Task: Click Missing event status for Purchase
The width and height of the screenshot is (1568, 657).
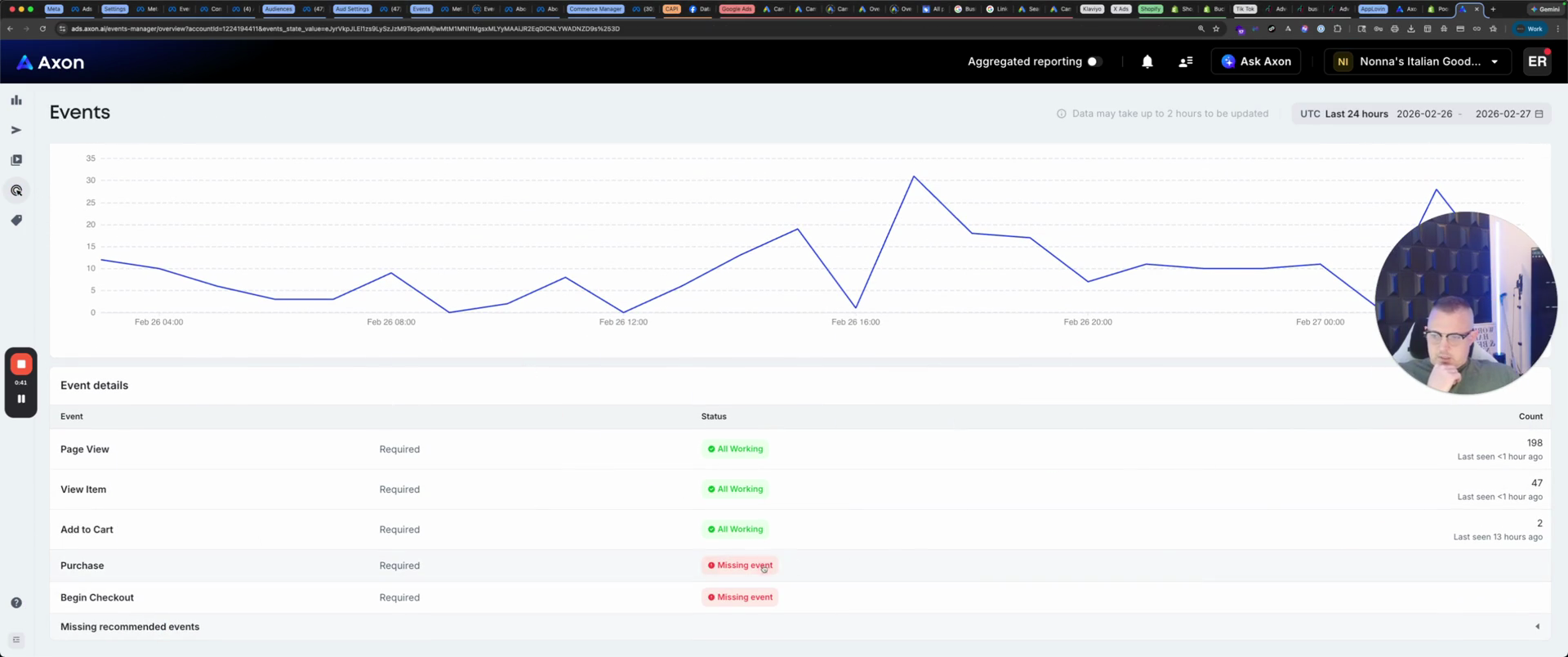Action: [x=740, y=565]
